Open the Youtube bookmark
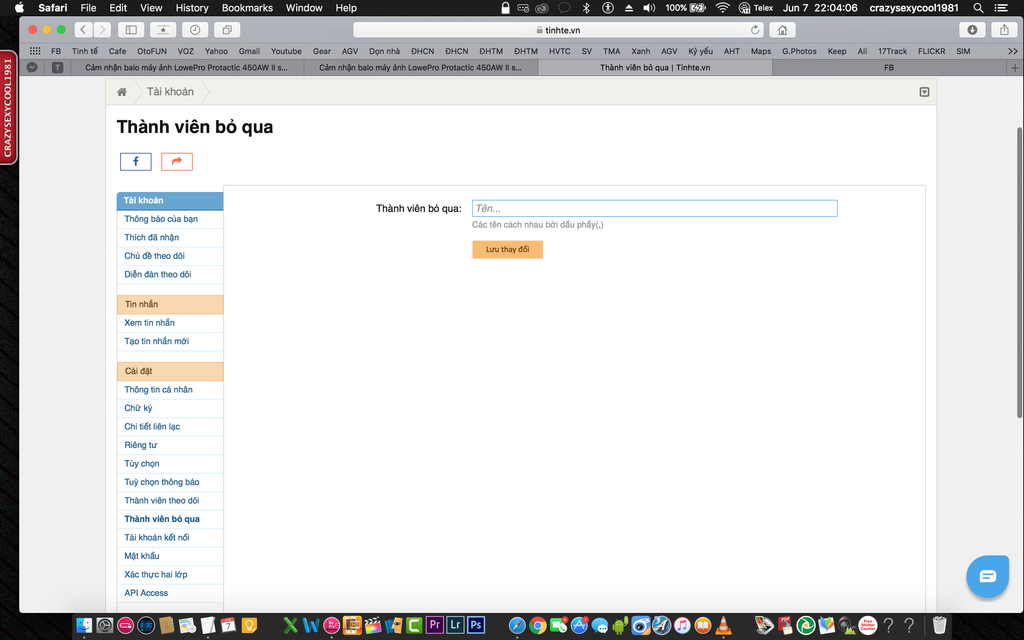Viewport: 1024px width, 640px height. 286,51
